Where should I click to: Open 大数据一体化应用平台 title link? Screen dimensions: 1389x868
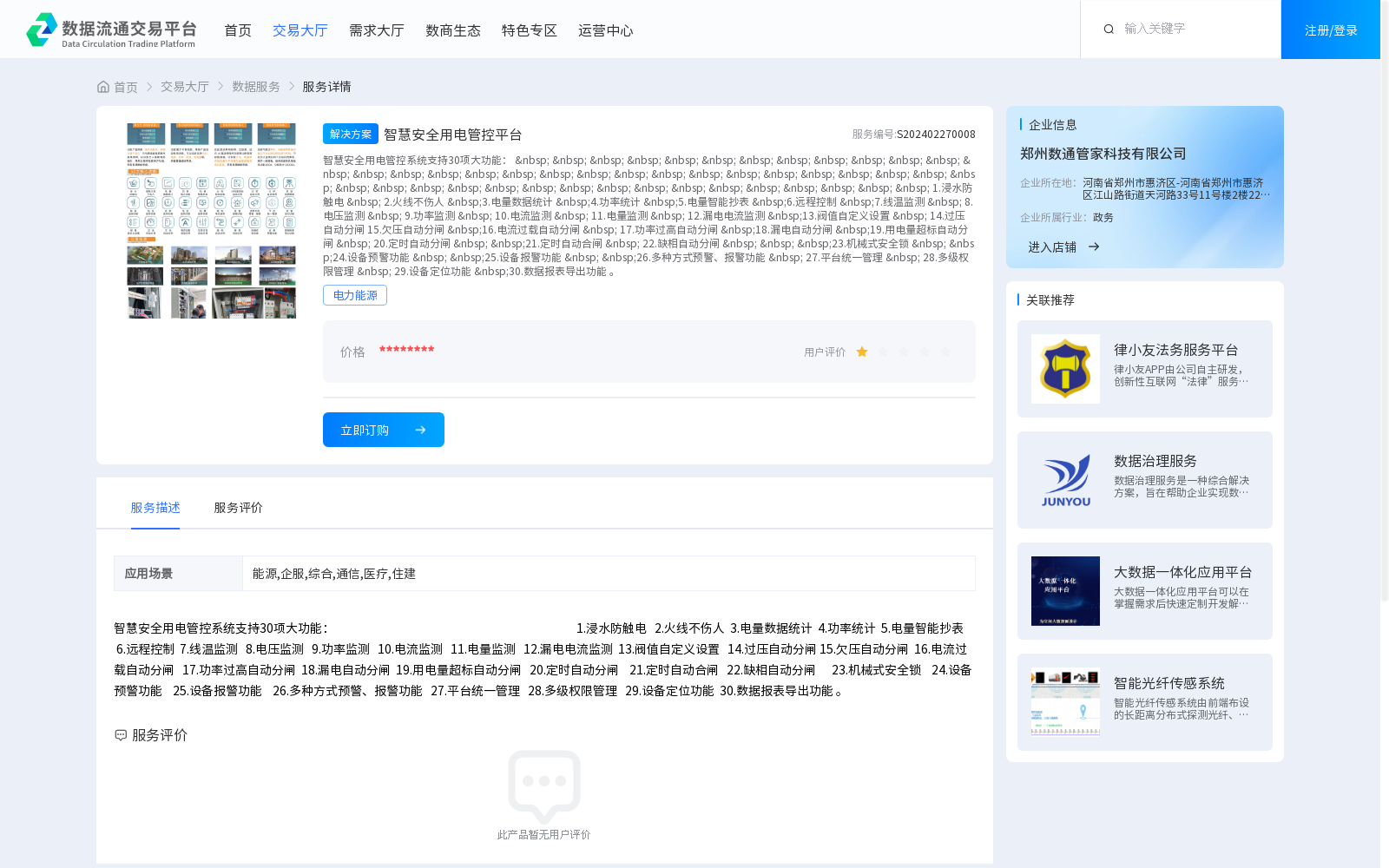1183,572
